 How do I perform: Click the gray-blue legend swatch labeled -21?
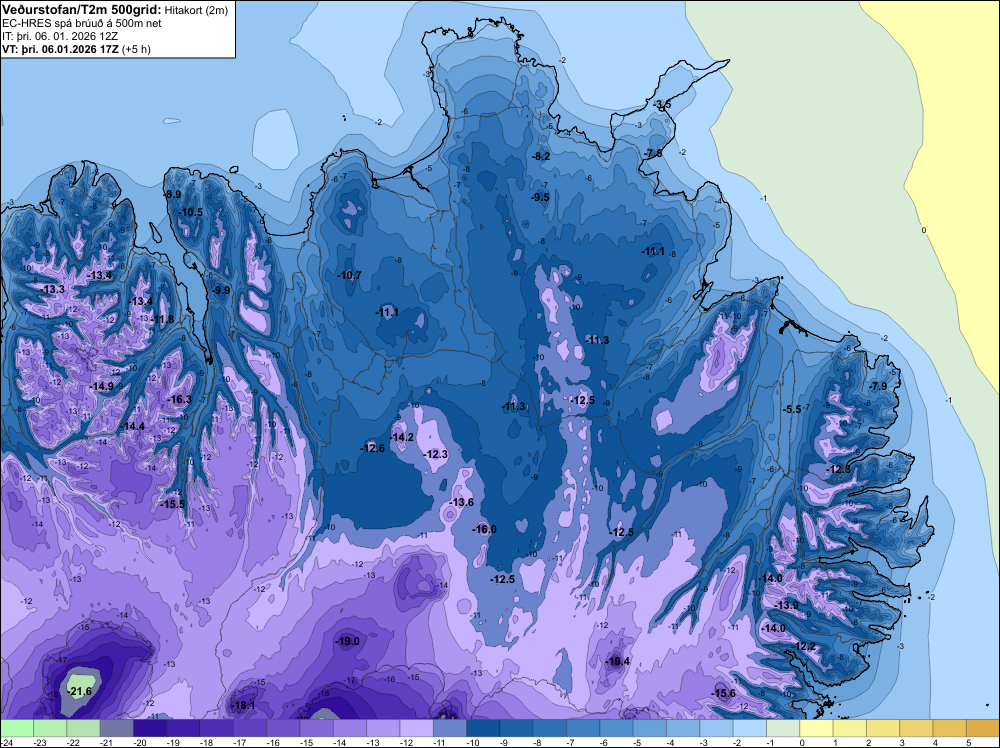pyautogui.click(x=117, y=728)
